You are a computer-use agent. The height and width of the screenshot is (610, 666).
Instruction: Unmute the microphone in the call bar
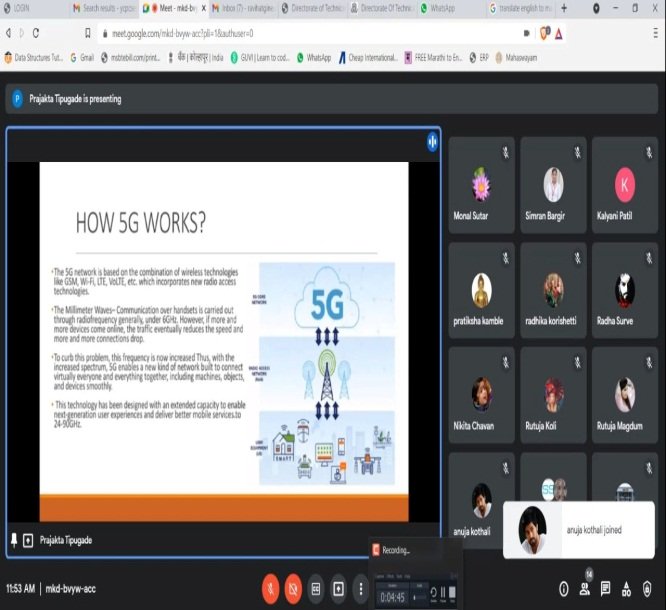pyautogui.click(x=270, y=588)
